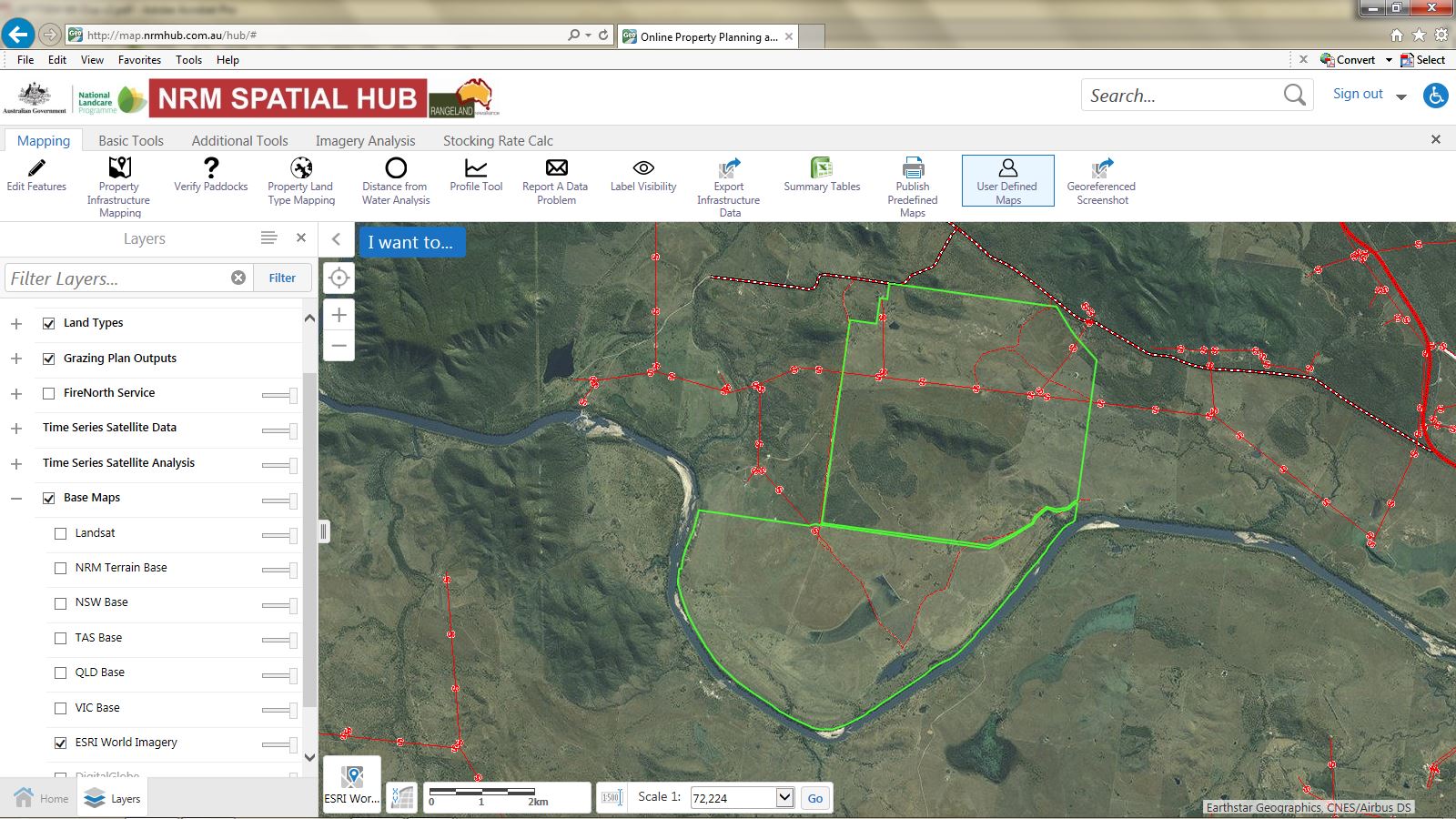Enable the FireNorth Service layer

[x=49, y=393]
